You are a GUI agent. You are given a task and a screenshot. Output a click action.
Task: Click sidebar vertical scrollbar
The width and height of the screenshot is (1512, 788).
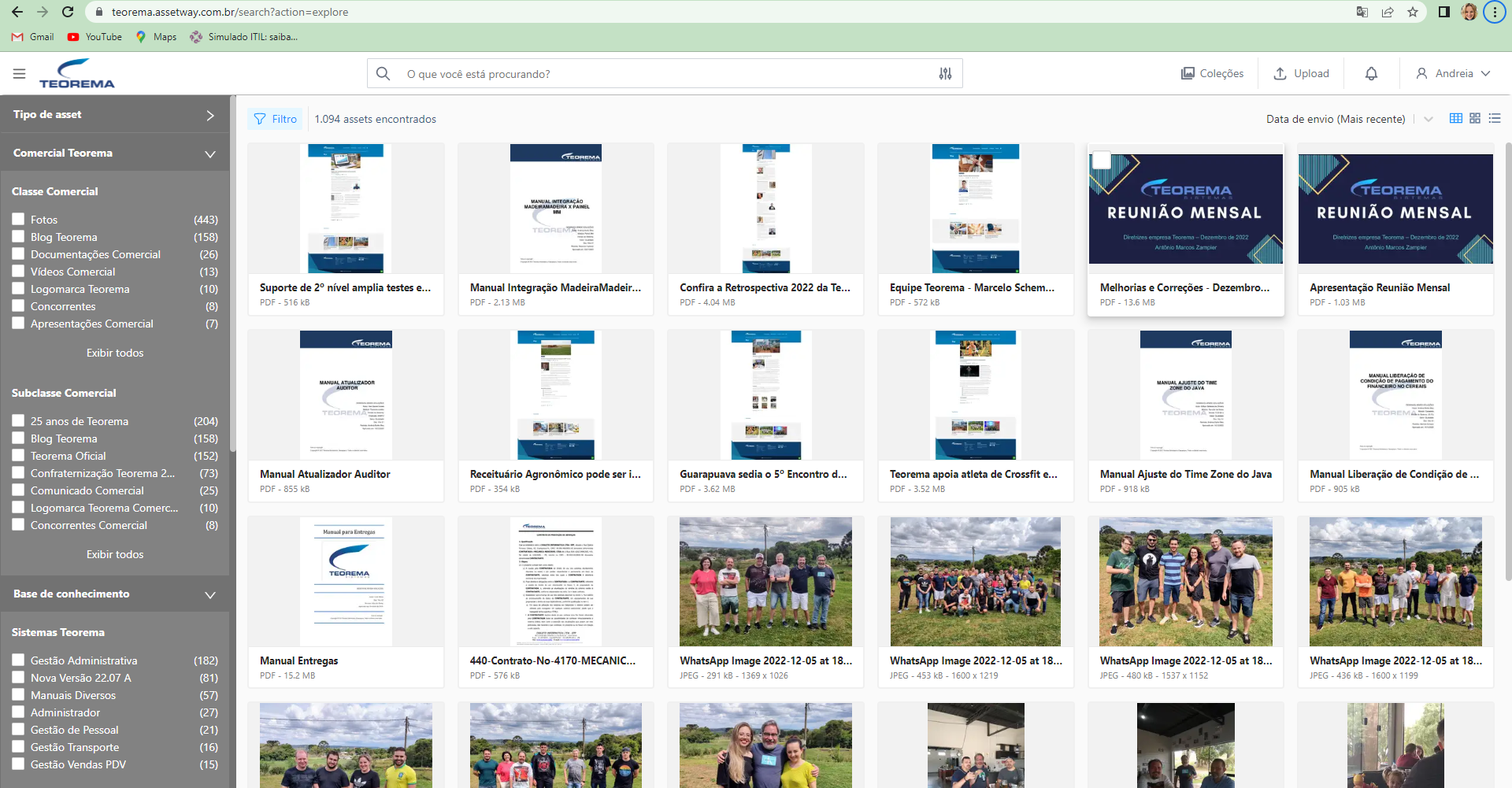pos(233,276)
